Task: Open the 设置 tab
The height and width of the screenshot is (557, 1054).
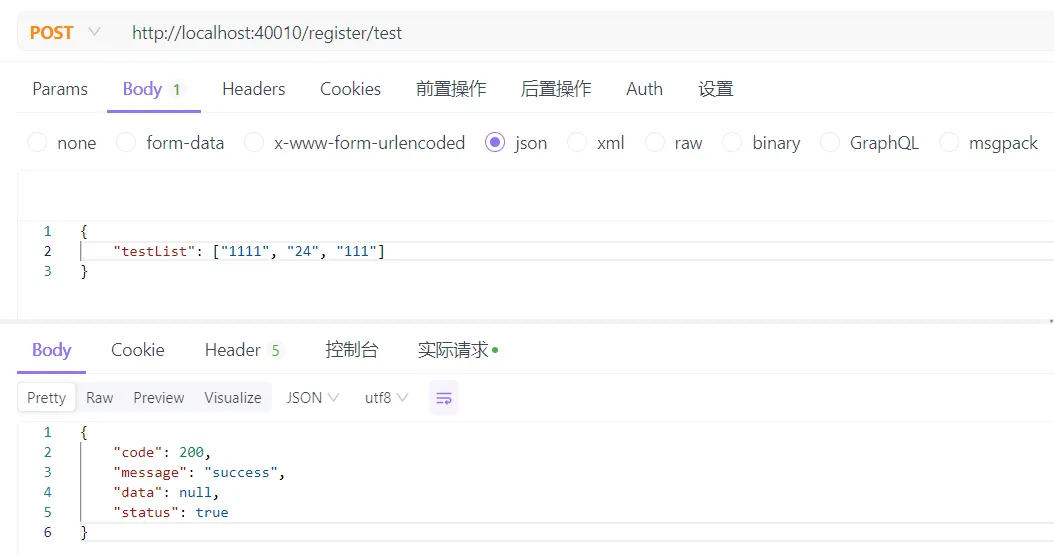Action: tap(716, 89)
